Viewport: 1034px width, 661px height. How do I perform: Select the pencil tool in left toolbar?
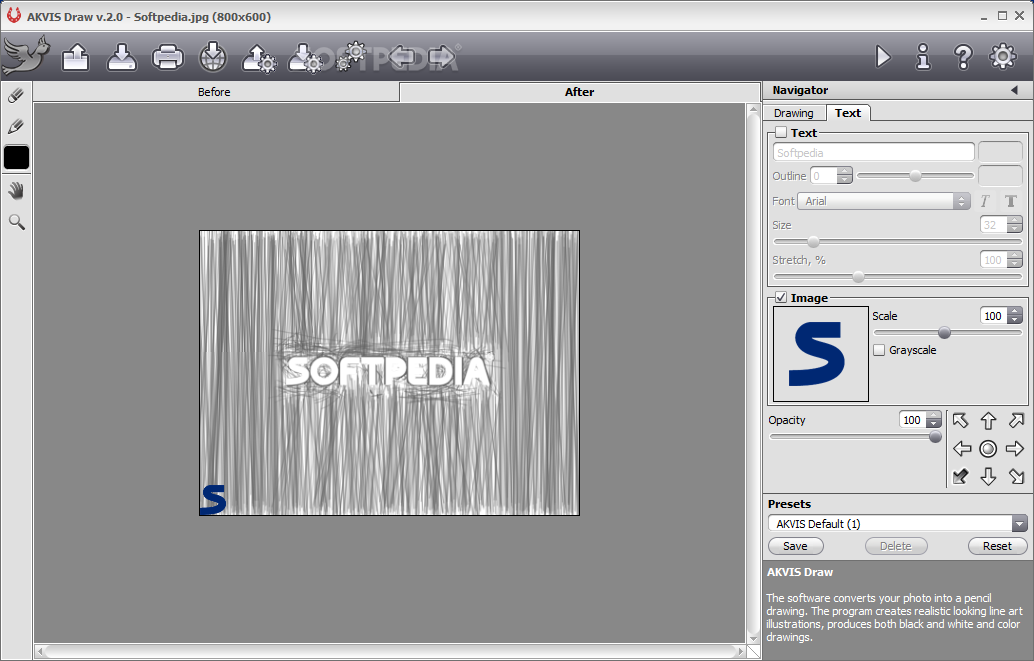click(x=16, y=125)
